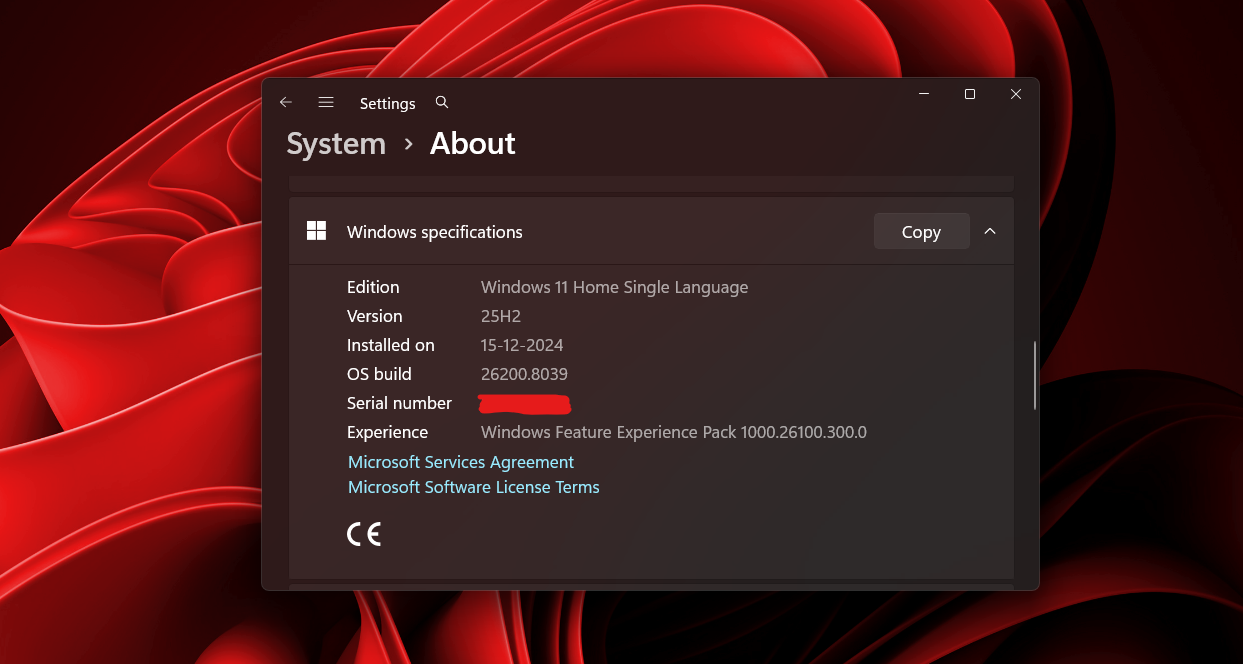The width and height of the screenshot is (1243, 664).
Task: Click the Windows specifications panel icon
Action: 316,230
